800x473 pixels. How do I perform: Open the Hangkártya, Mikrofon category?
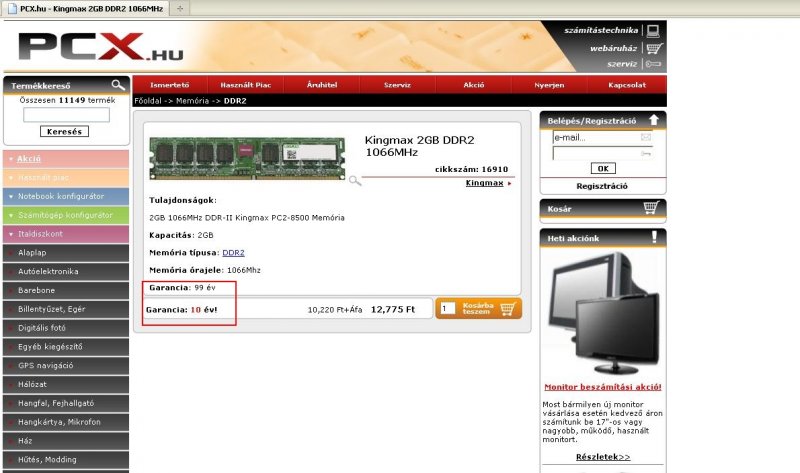tap(66, 422)
